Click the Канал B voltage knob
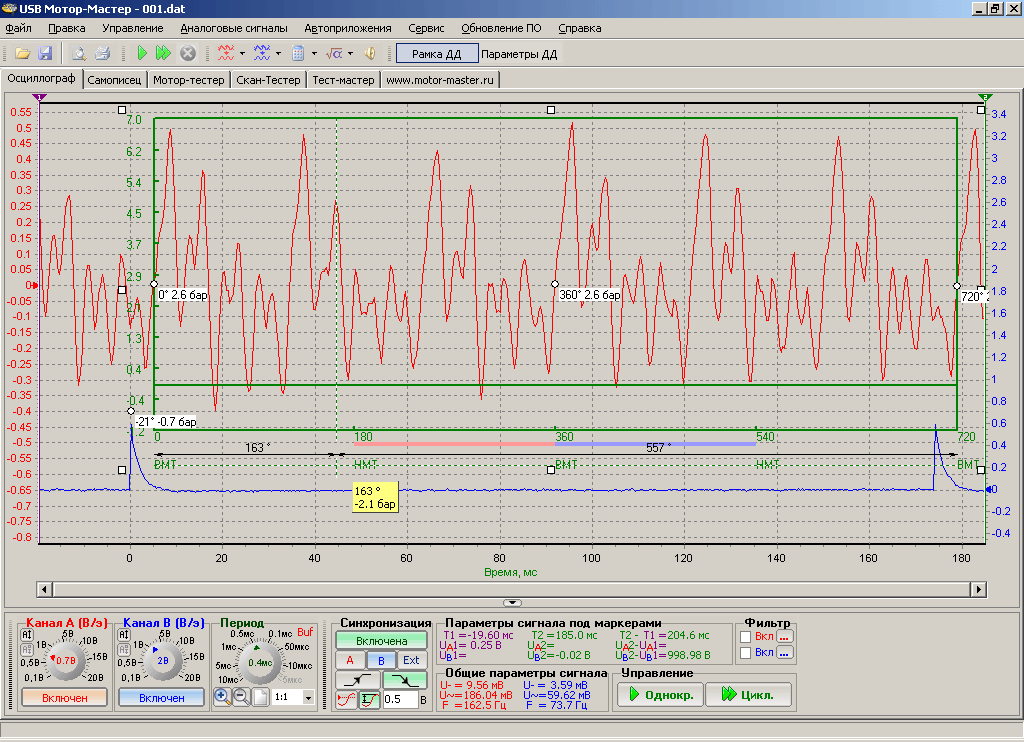 tap(161, 660)
